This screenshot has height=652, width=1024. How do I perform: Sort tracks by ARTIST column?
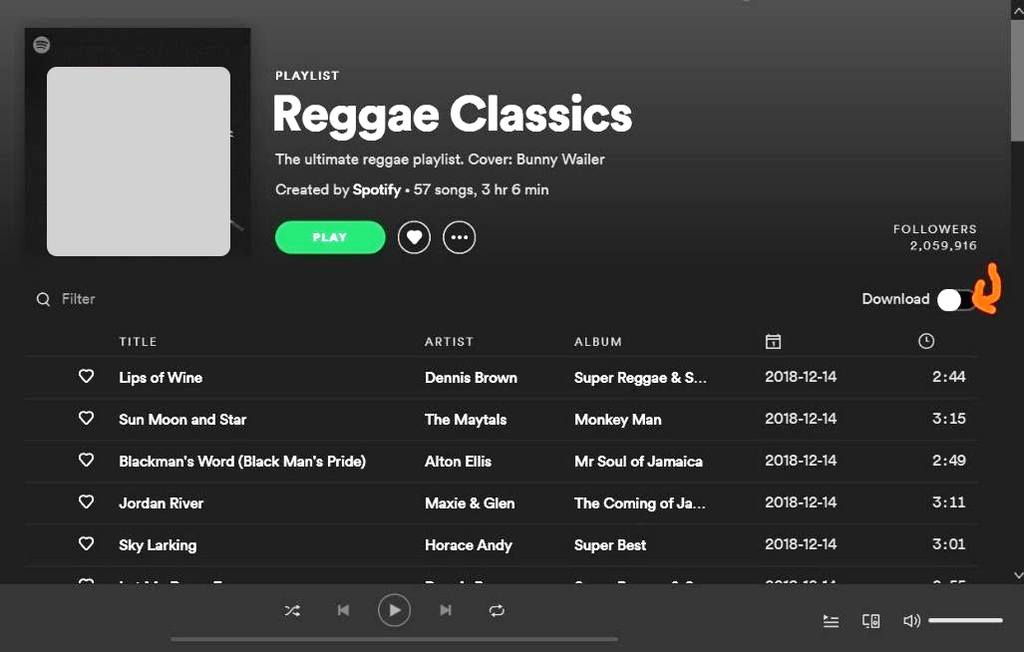coord(449,342)
